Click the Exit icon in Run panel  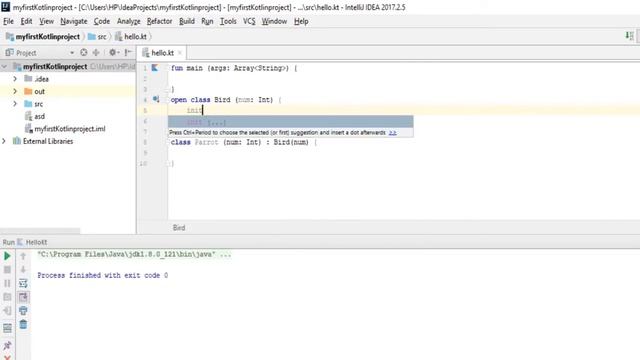7,311
